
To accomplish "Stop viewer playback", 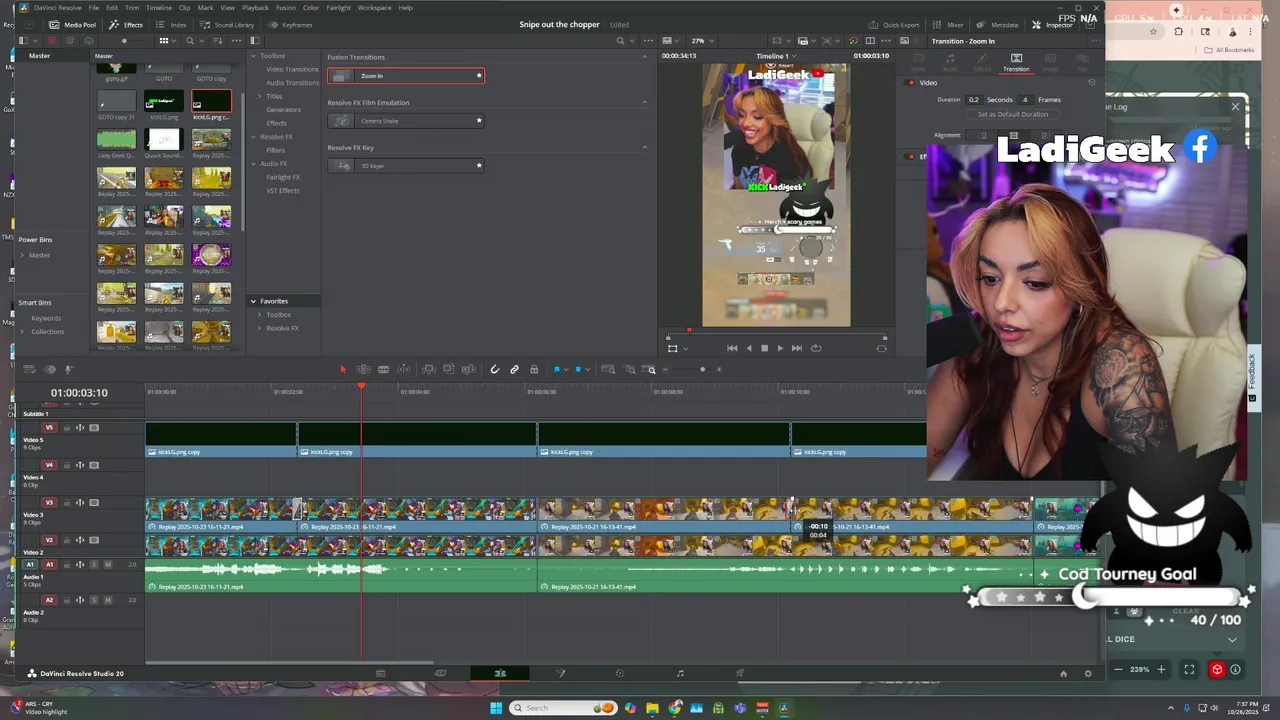I will click(x=764, y=348).
